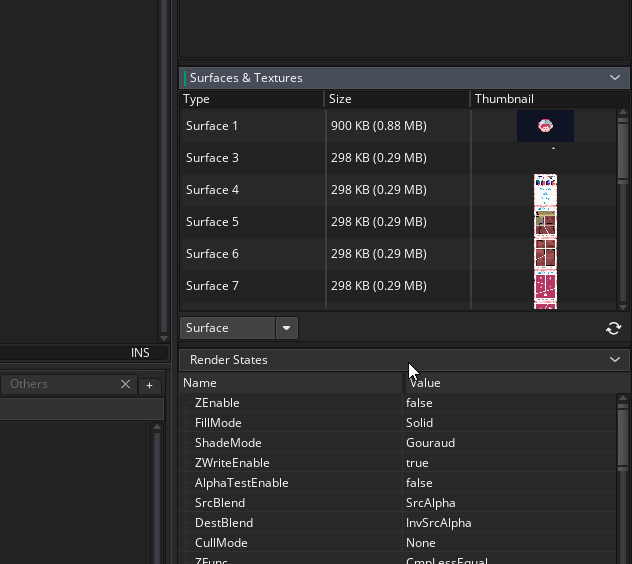
Task: Collapse the Surfaces & Textures panel
Action: tap(614, 78)
